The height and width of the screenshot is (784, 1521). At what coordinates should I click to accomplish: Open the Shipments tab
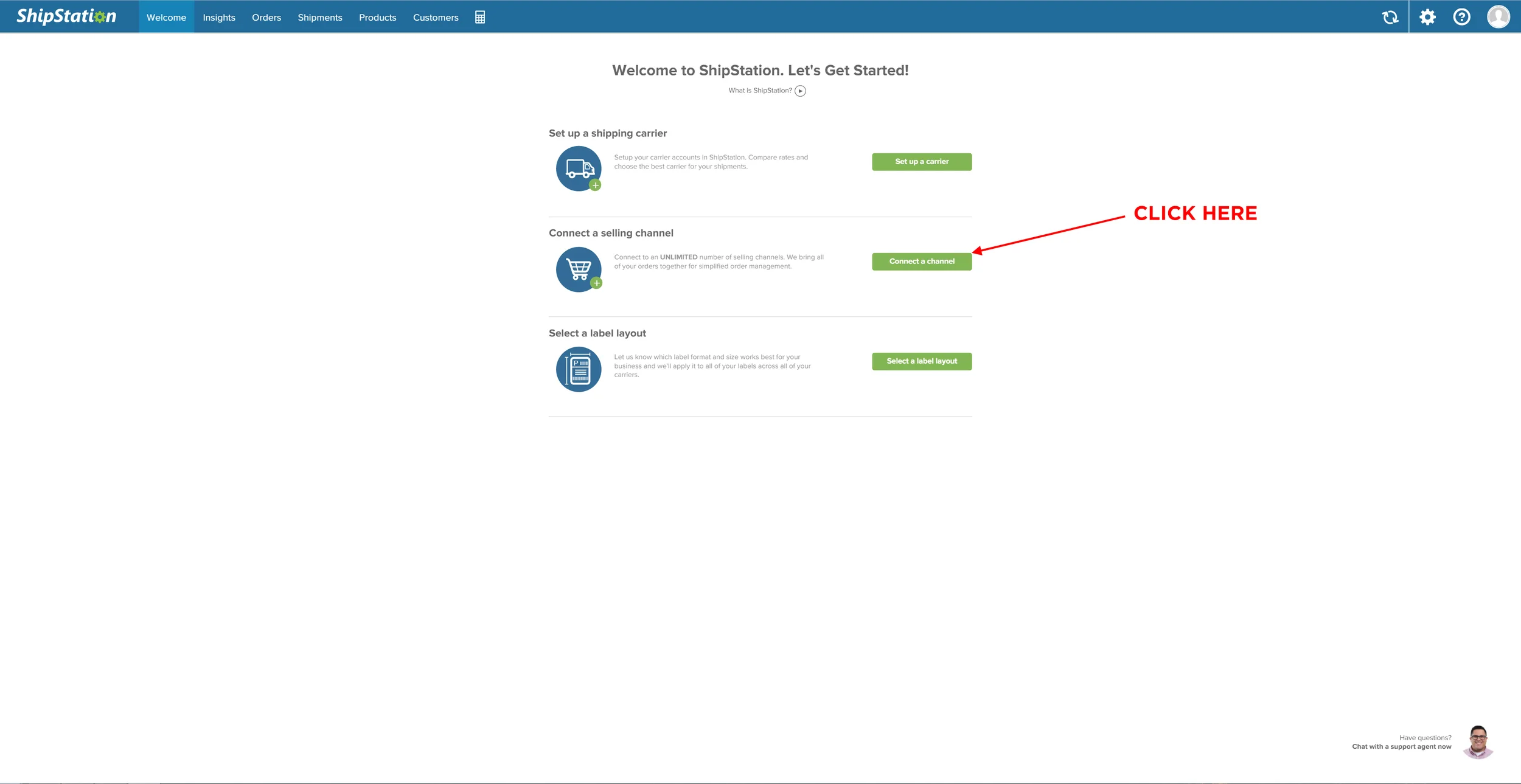point(320,17)
